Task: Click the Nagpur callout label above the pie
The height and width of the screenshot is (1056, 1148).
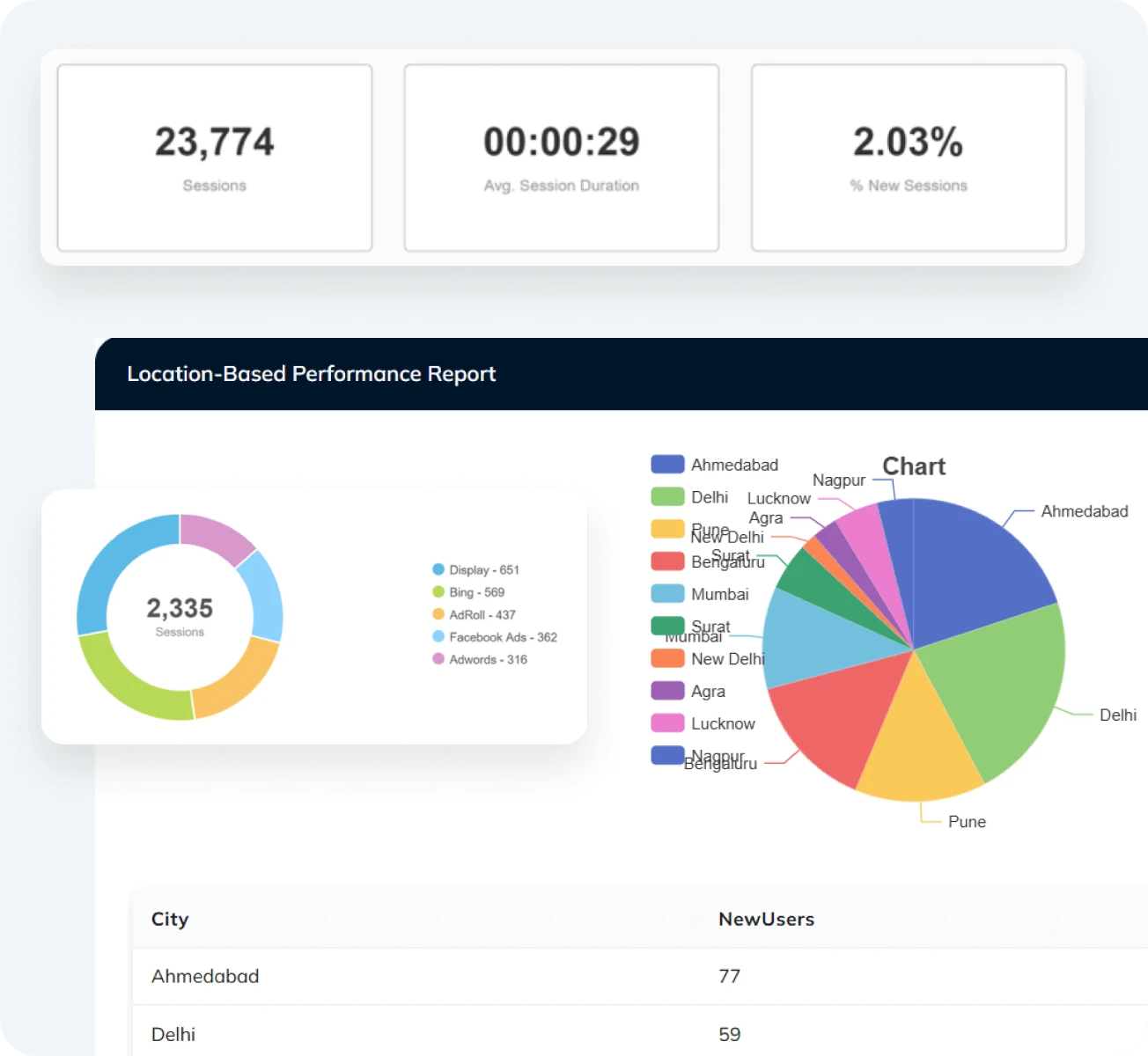Action: tap(839, 480)
